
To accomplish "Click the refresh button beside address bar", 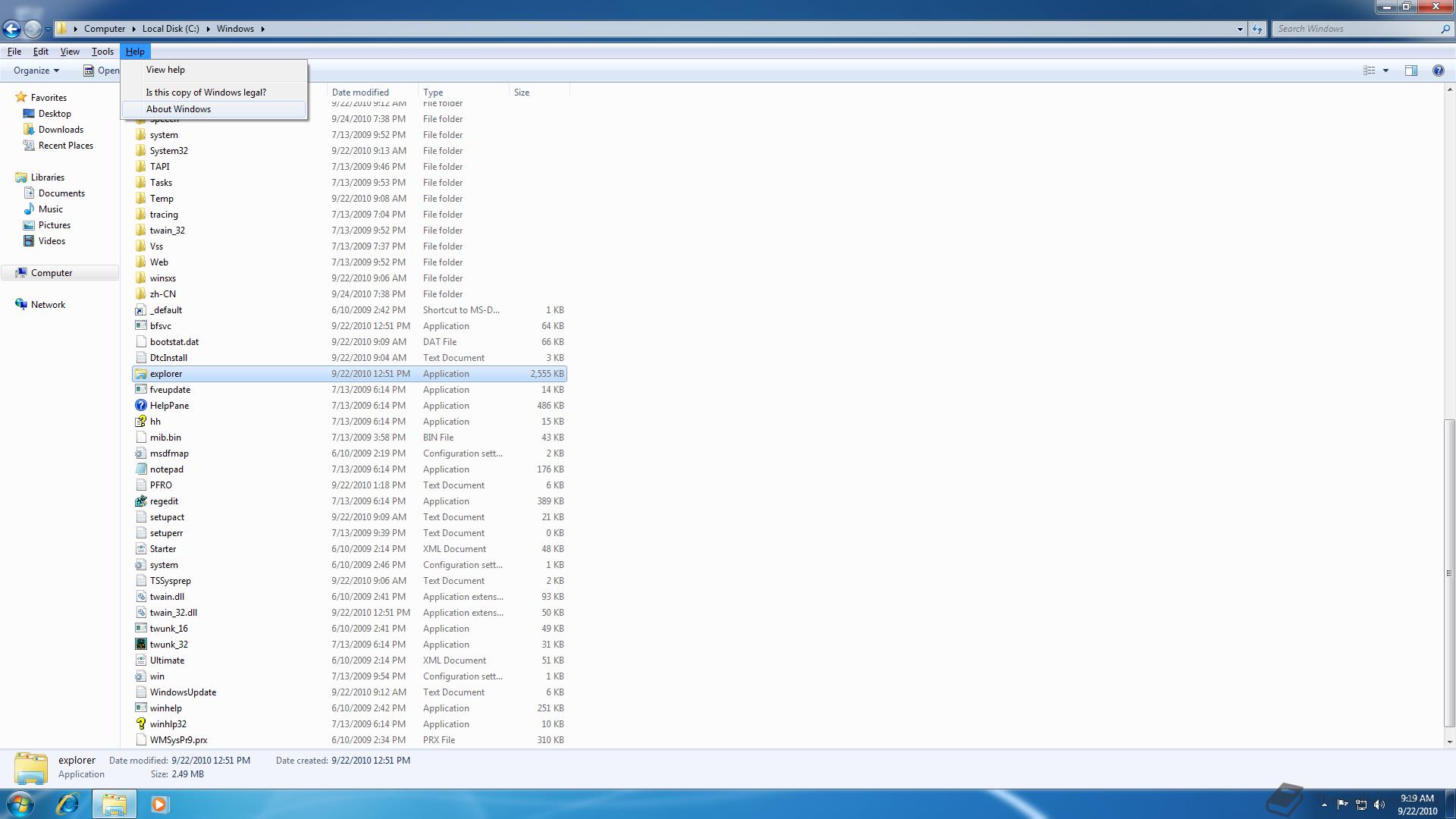I will click(x=1257, y=29).
